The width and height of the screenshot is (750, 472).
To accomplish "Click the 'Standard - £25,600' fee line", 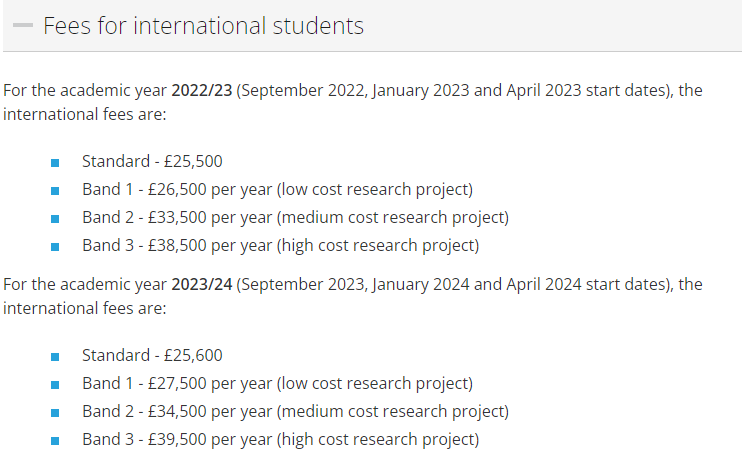I will pos(152,356).
